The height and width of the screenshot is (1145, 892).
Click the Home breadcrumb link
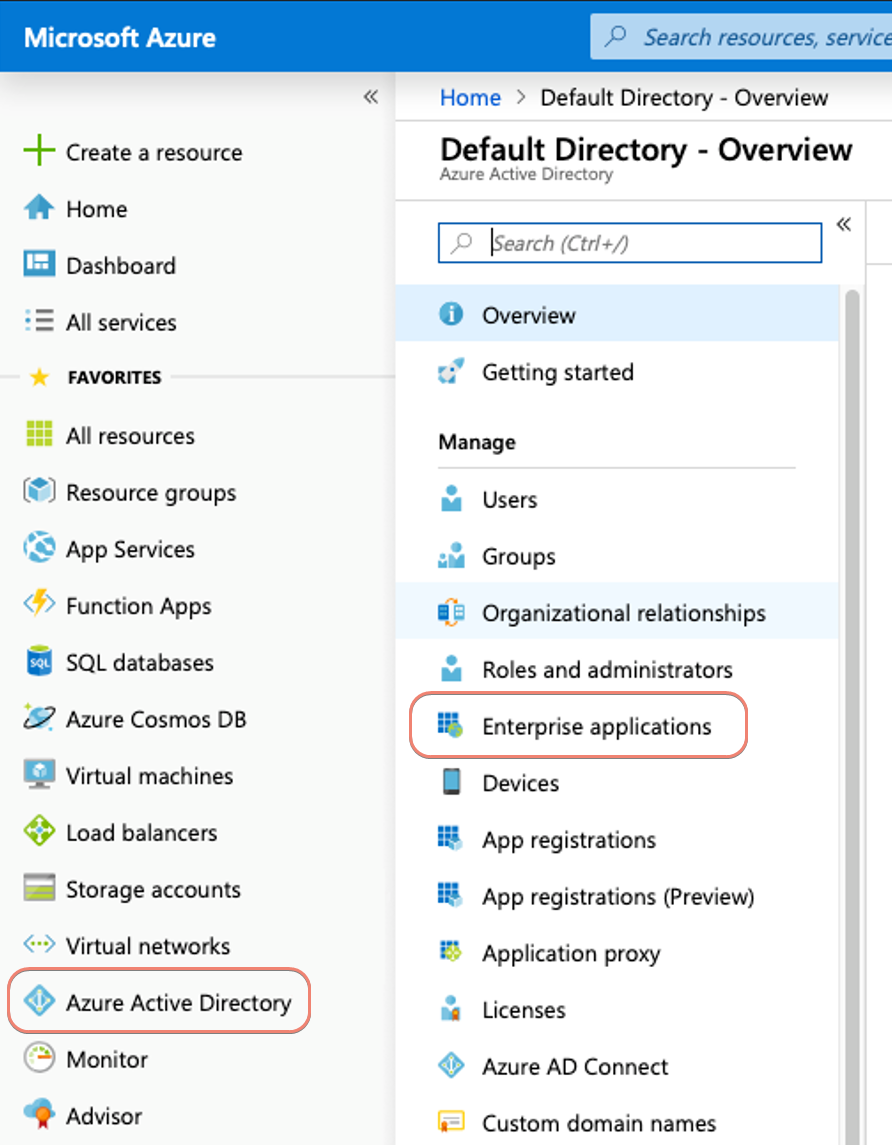470,97
